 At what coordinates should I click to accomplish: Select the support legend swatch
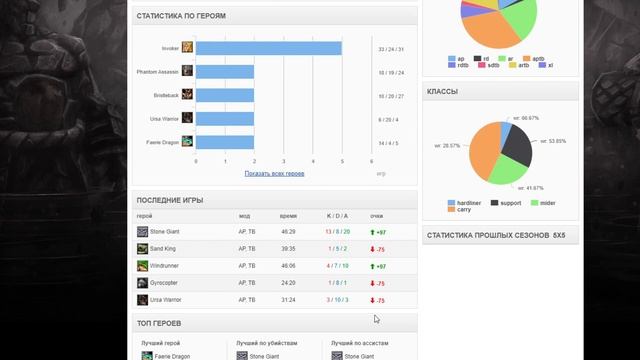click(x=494, y=203)
